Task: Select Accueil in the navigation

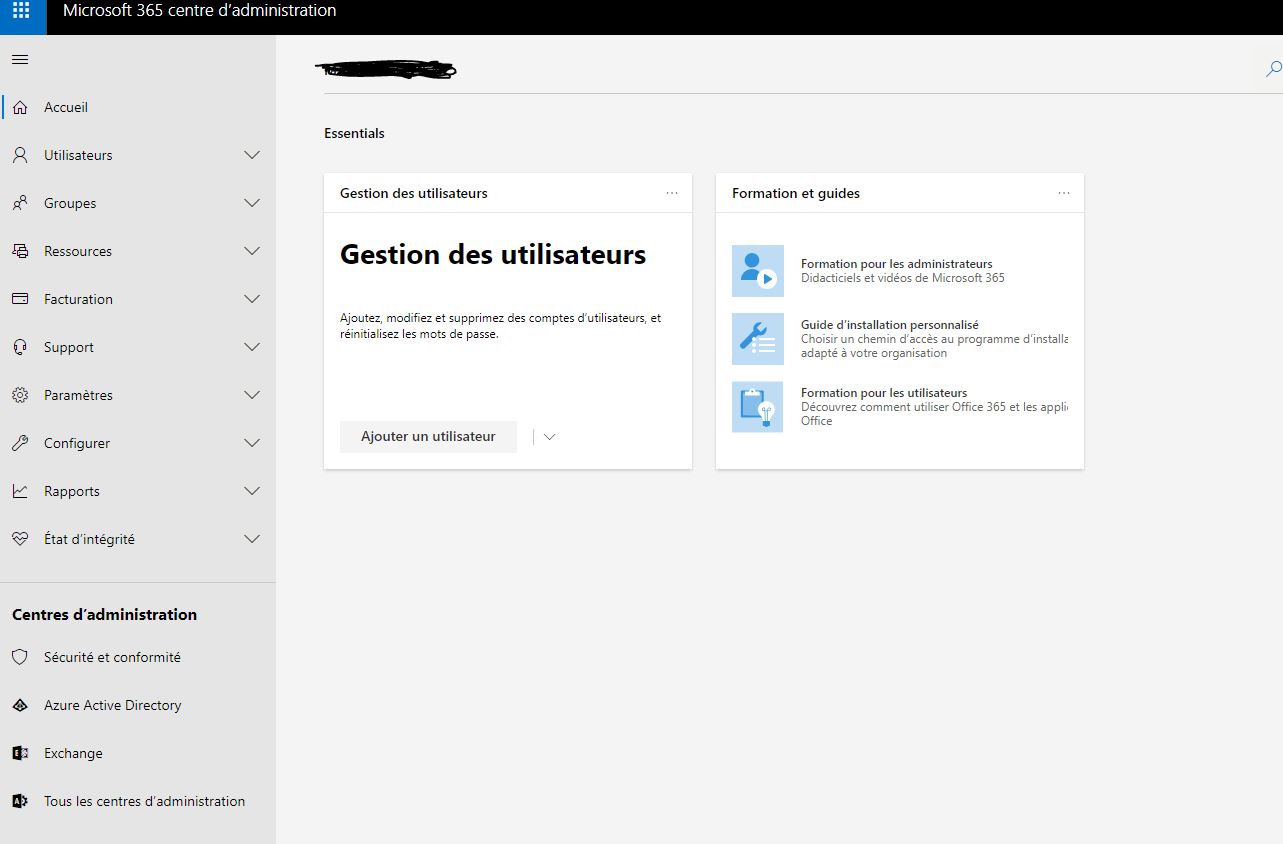Action: [x=66, y=107]
